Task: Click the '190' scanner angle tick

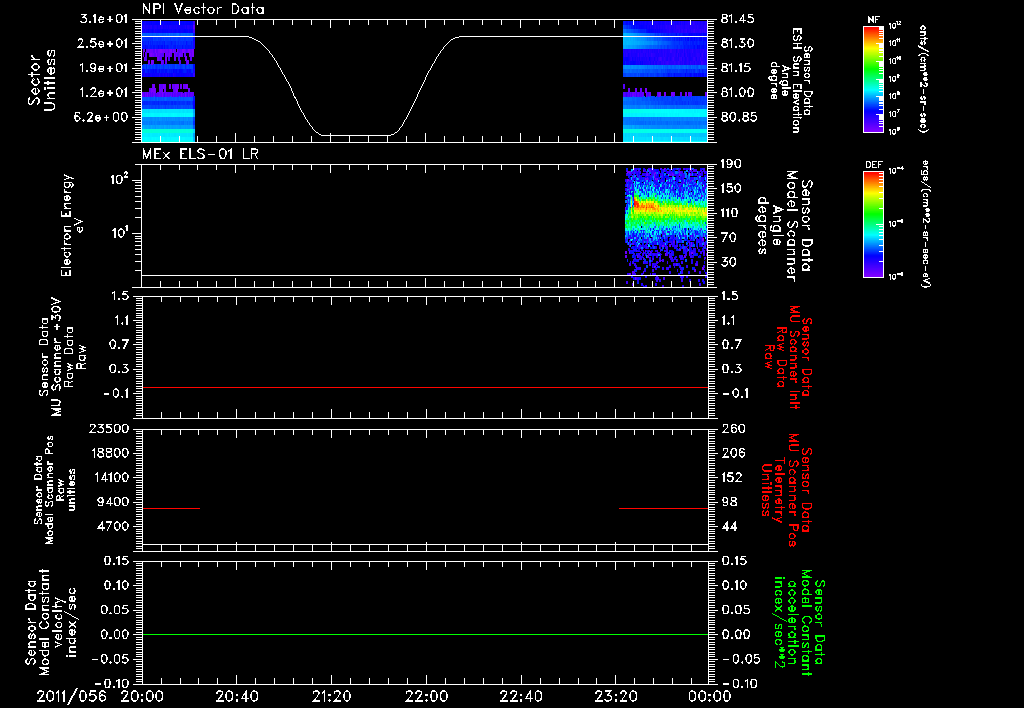Action: pos(731,164)
